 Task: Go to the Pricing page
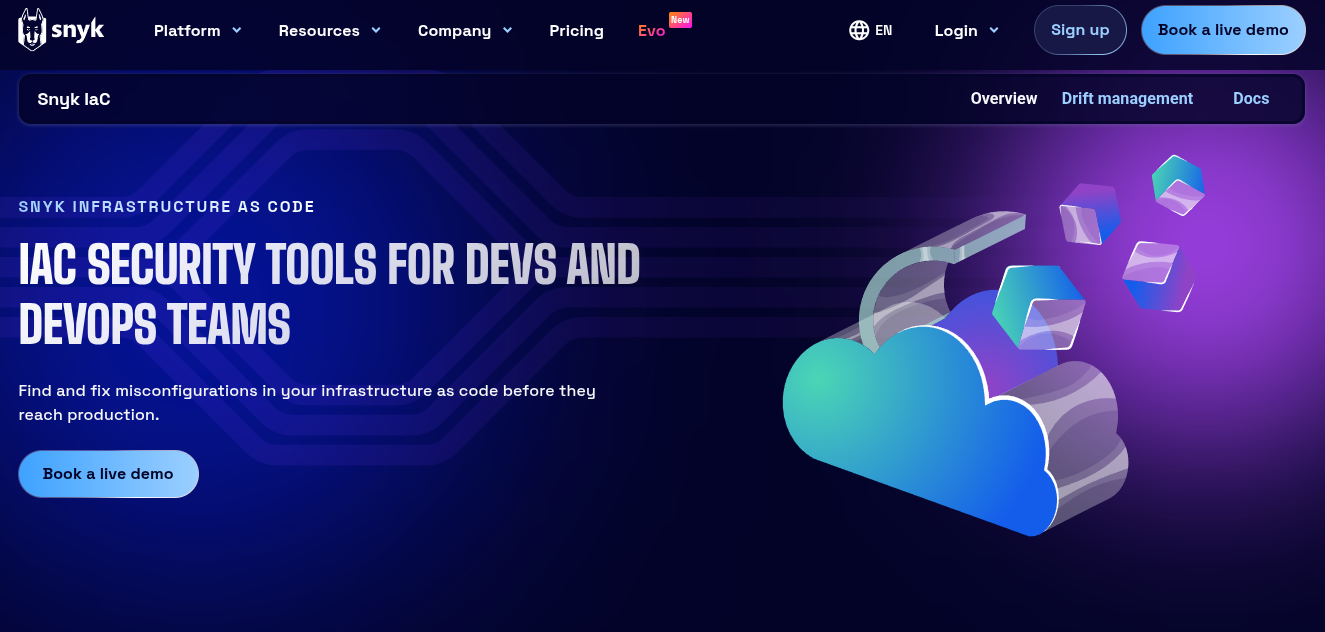(x=576, y=30)
